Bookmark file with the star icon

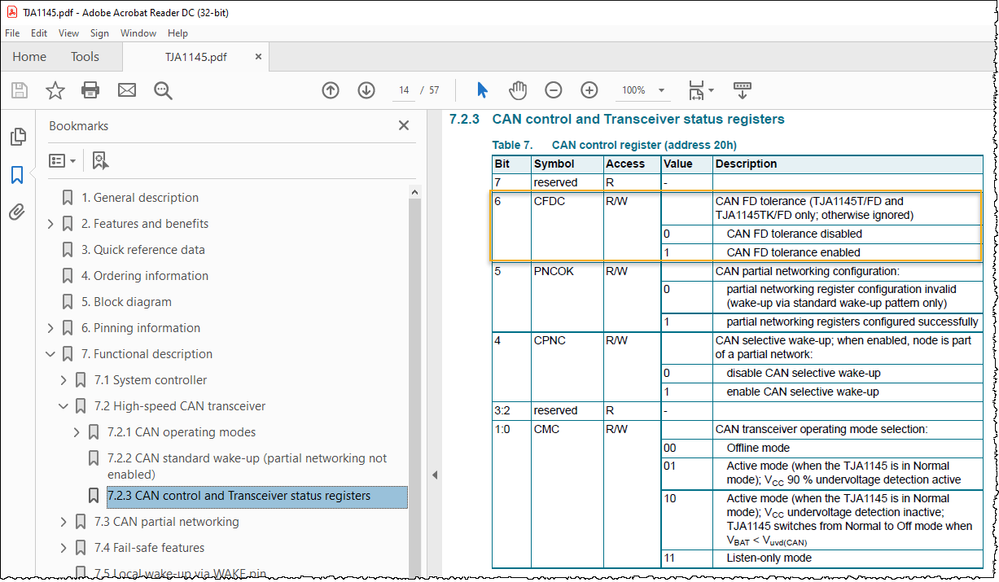pyautogui.click(x=55, y=91)
